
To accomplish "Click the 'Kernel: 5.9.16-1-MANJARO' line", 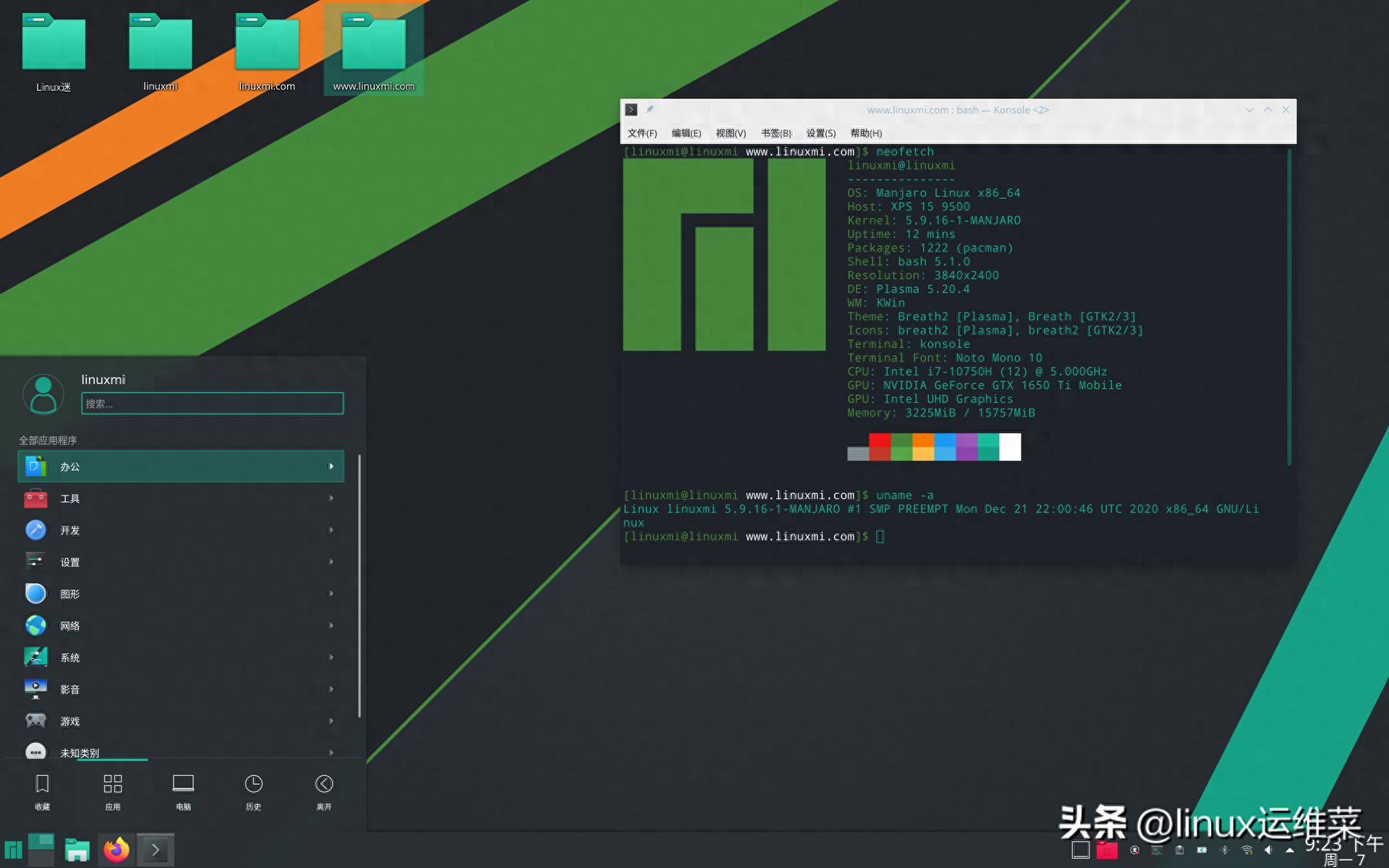I will pyautogui.click(x=934, y=221).
